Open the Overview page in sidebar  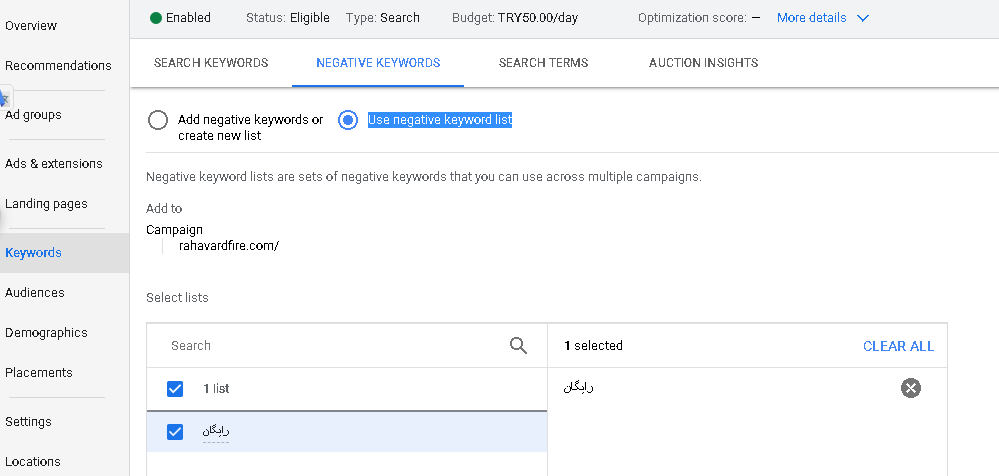pyautogui.click(x=31, y=25)
